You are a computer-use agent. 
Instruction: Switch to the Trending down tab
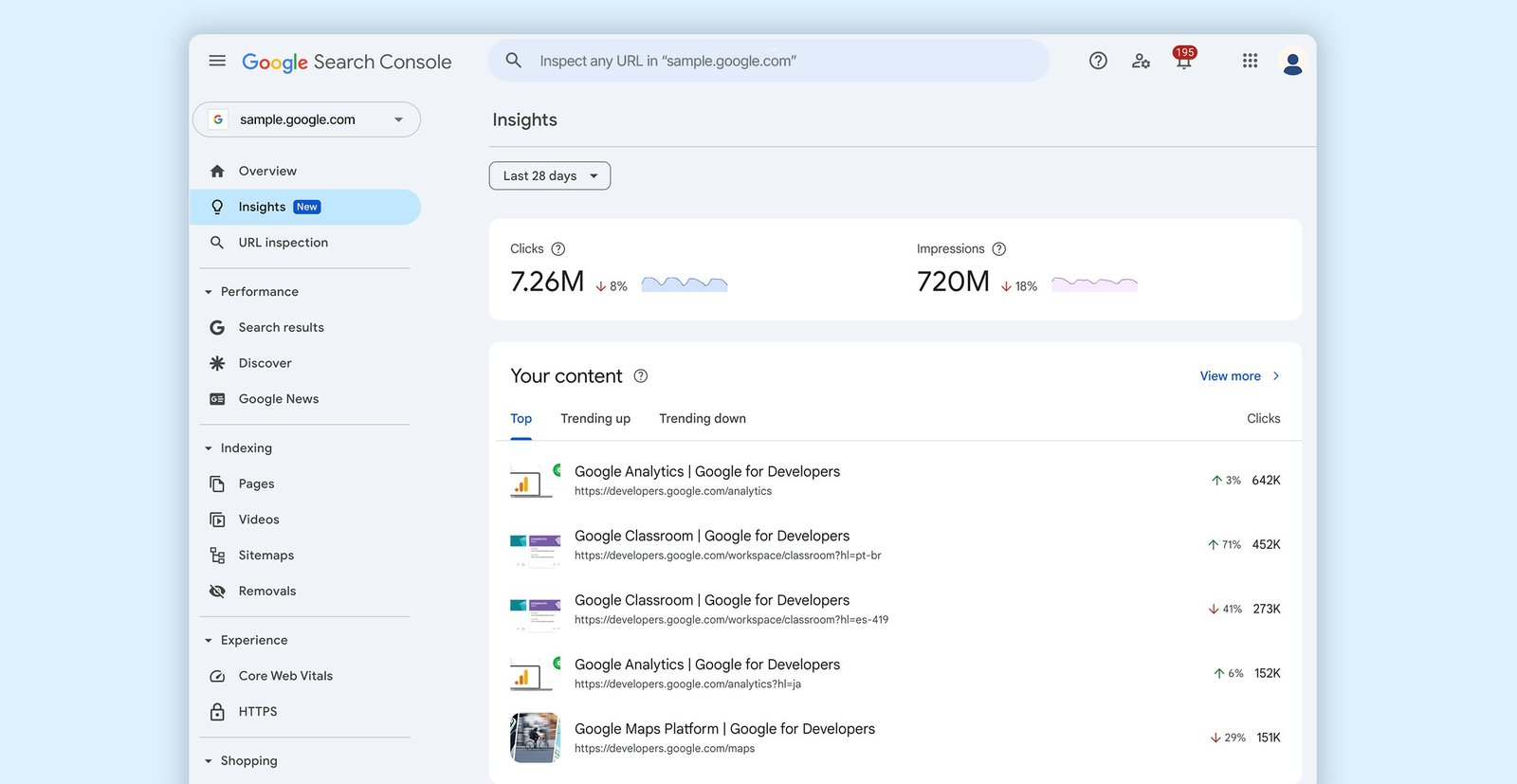coord(703,419)
